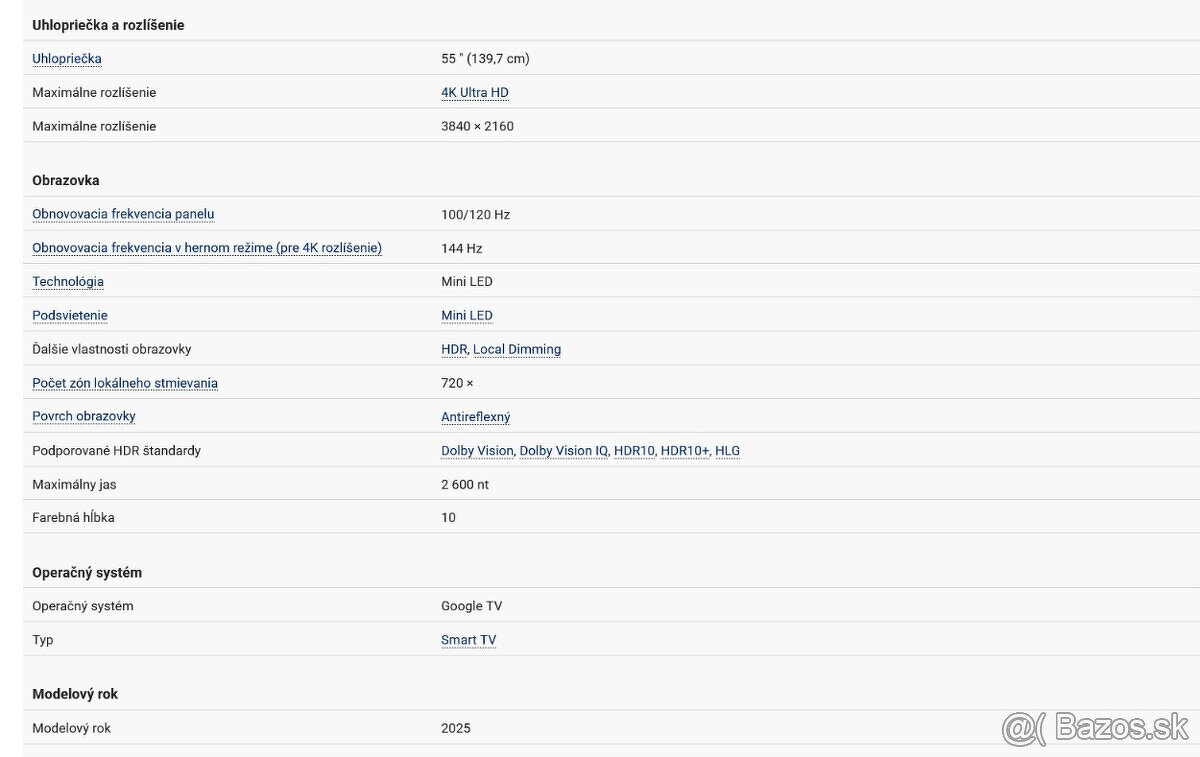
Task: Click the Technológia label link
Action: (x=68, y=282)
